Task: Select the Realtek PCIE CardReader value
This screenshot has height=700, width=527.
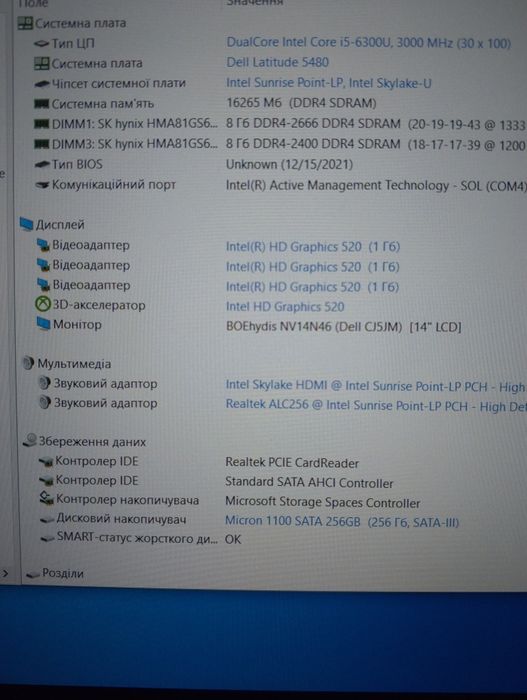Action: (292, 463)
